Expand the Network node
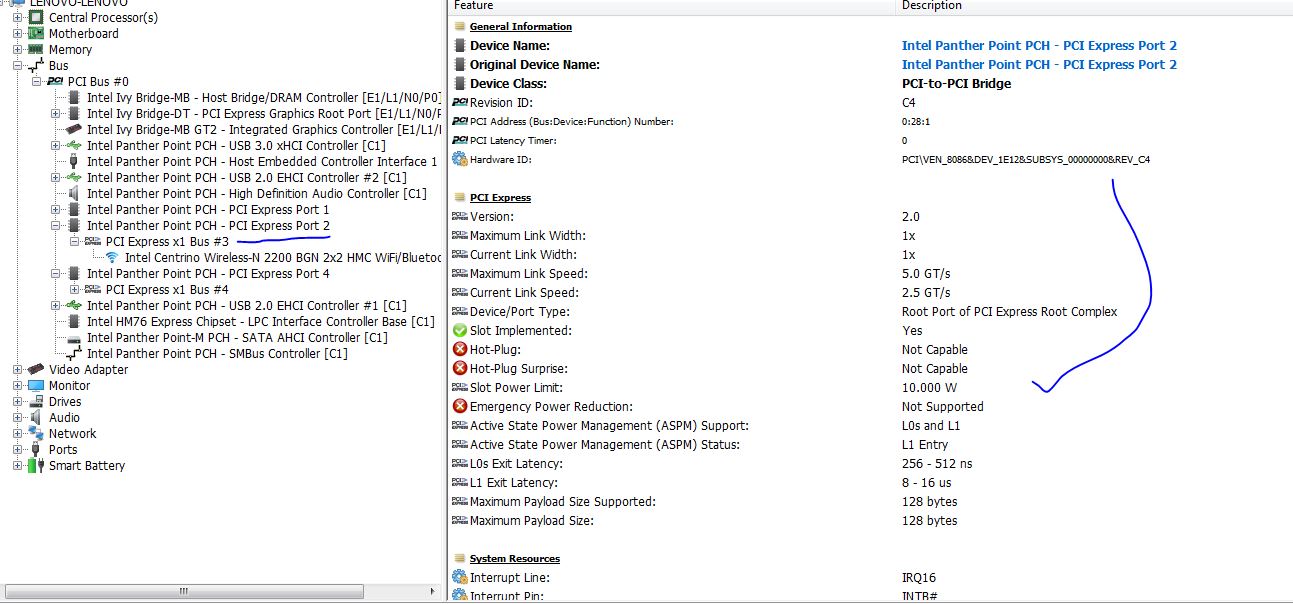The height and width of the screenshot is (604, 1293). pos(17,433)
